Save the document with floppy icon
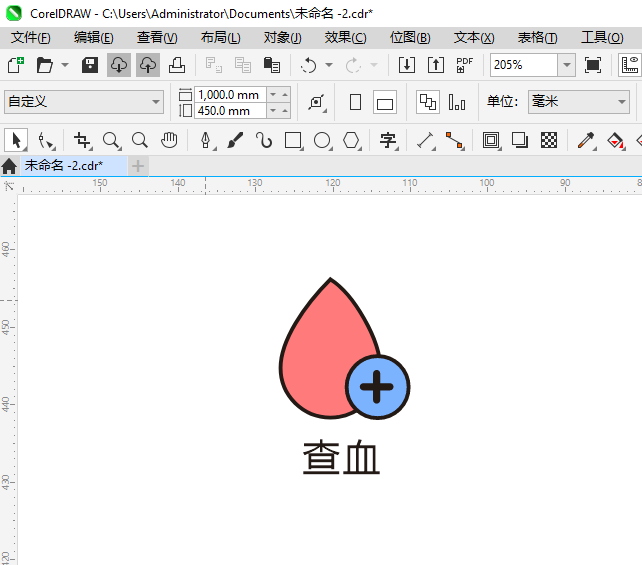 click(x=90, y=65)
